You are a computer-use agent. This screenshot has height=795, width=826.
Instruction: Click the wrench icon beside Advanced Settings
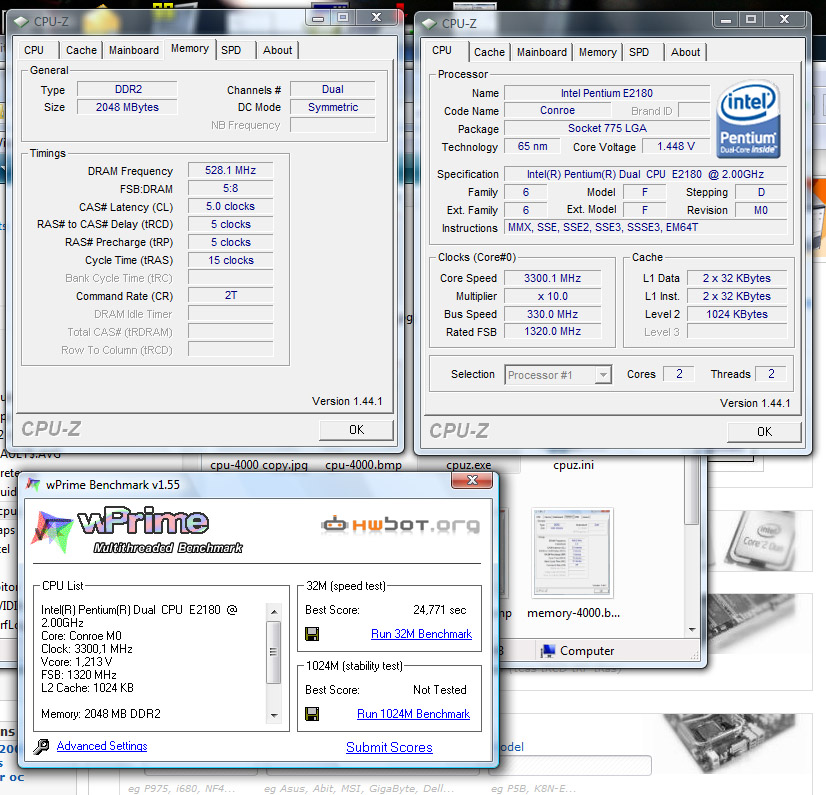[41, 746]
